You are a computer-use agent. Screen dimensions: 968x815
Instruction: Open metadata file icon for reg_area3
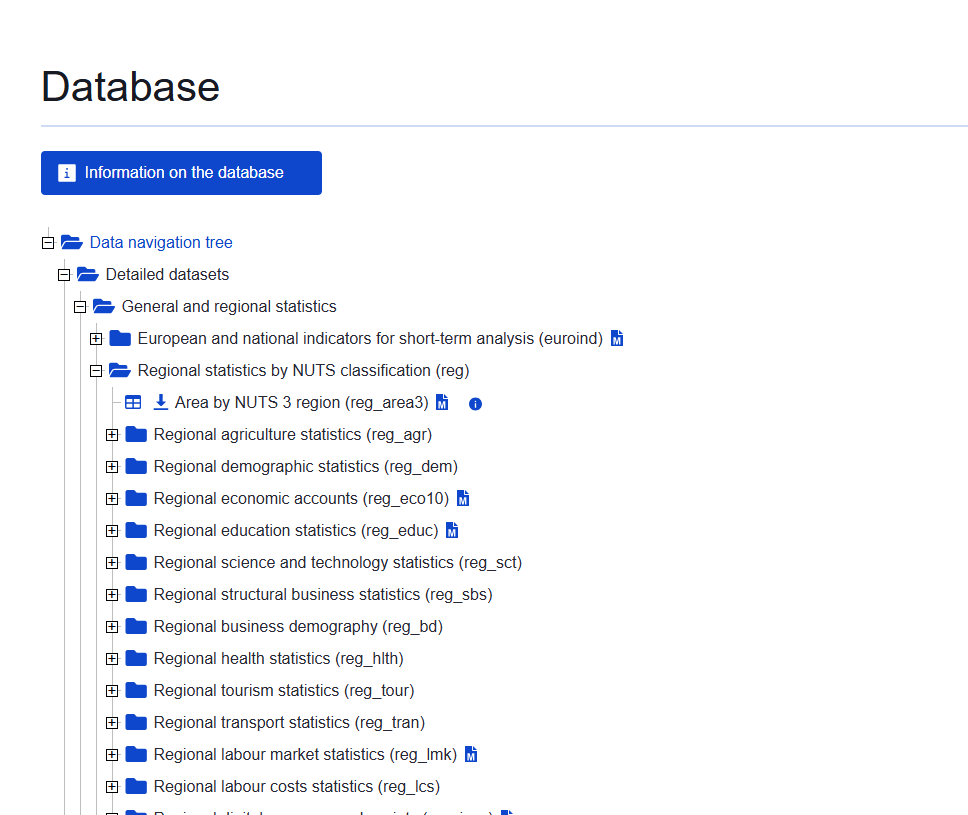[x=442, y=403]
